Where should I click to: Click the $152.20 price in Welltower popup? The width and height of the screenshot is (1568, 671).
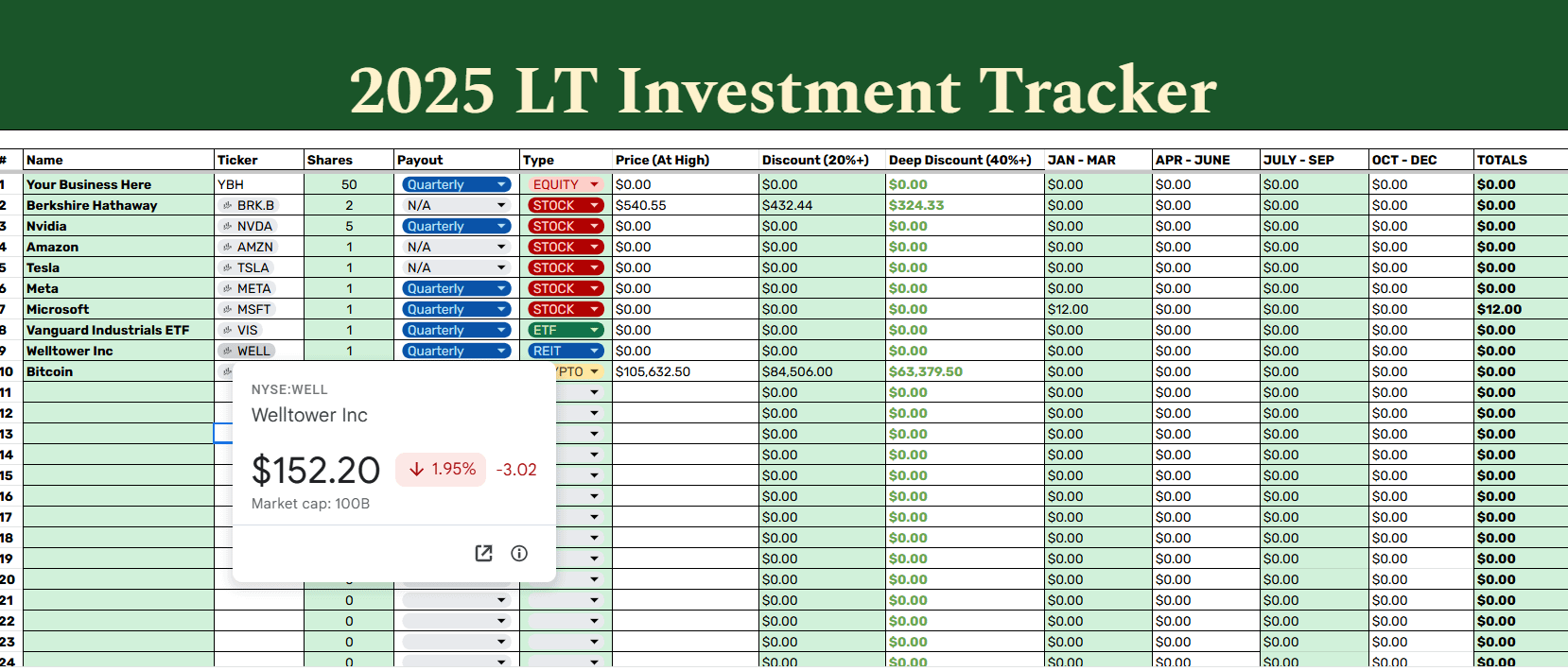pyautogui.click(x=316, y=470)
